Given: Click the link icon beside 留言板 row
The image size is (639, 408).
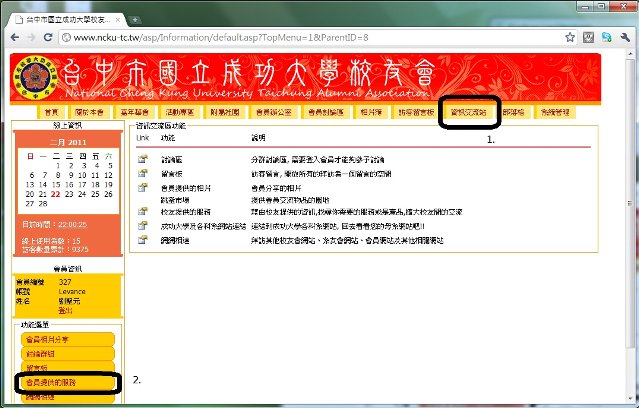Looking at the screenshot, I should pos(142,173).
